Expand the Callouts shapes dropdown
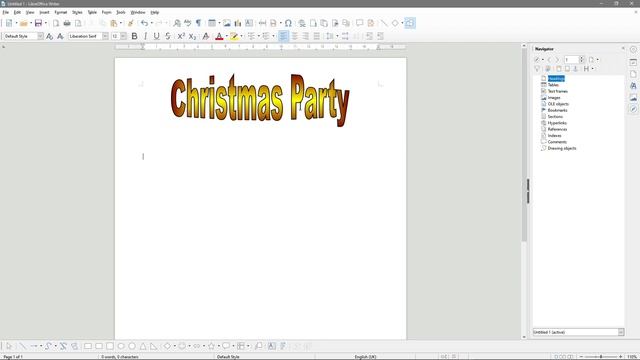Viewport: 640px width, 360px height. (233, 346)
